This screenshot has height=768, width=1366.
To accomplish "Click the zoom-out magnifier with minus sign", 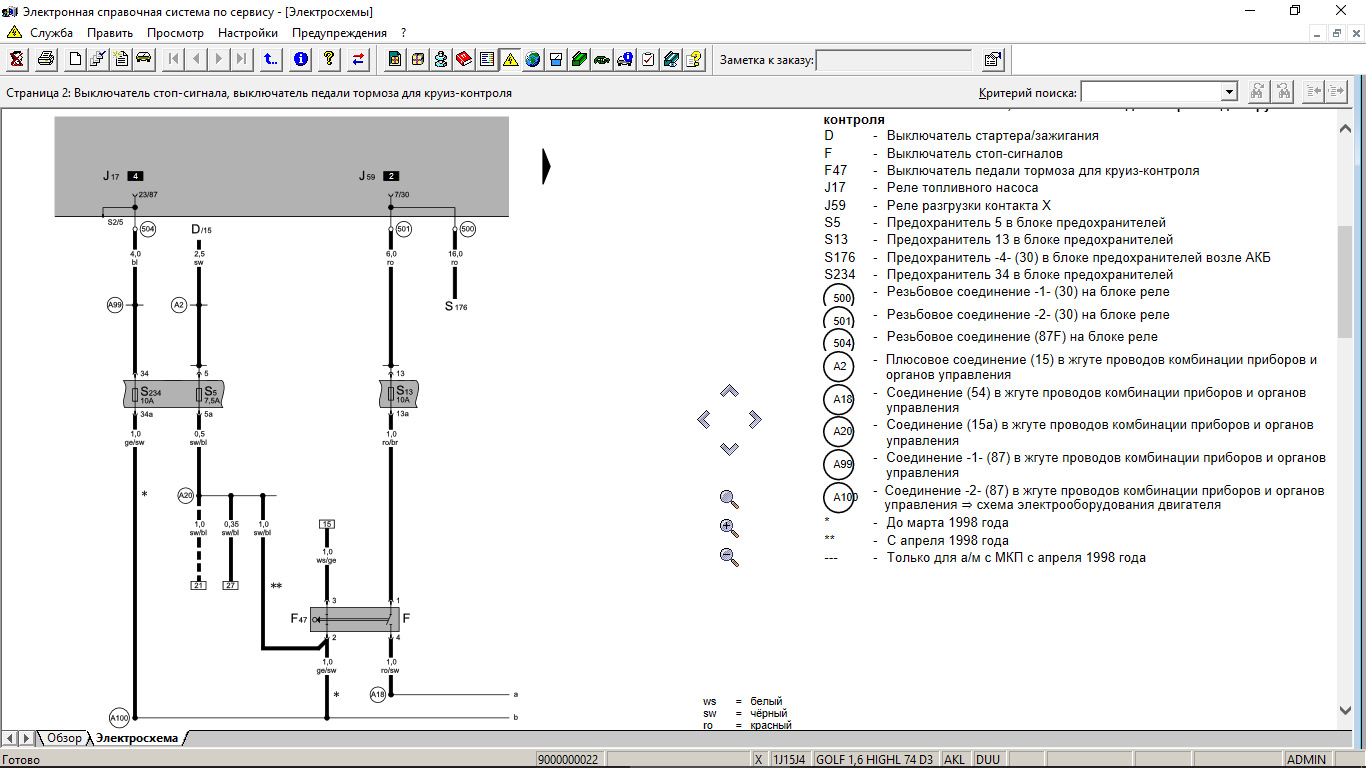I will pyautogui.click(x=729, y=557).
